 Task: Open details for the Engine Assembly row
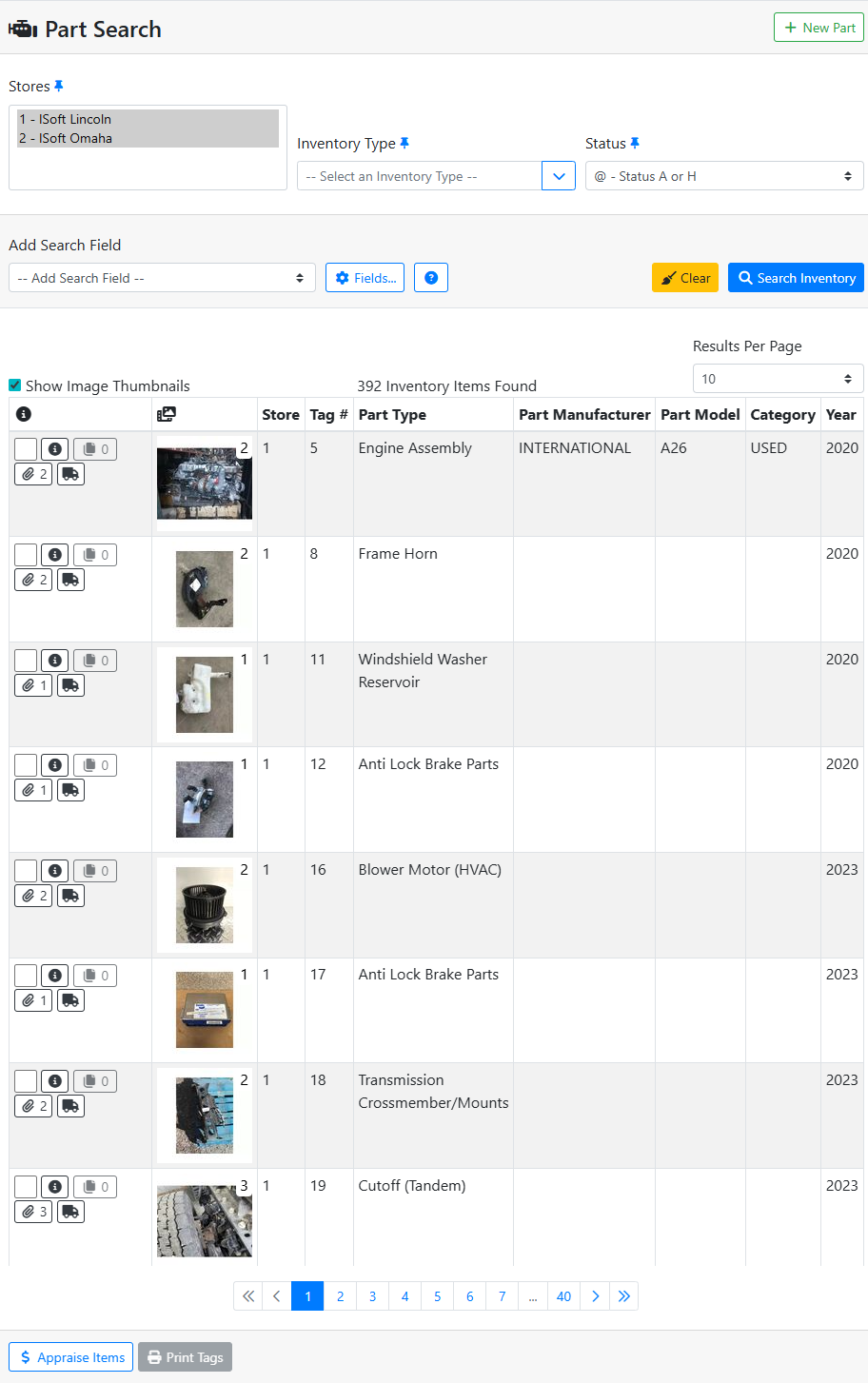point(54,448)
